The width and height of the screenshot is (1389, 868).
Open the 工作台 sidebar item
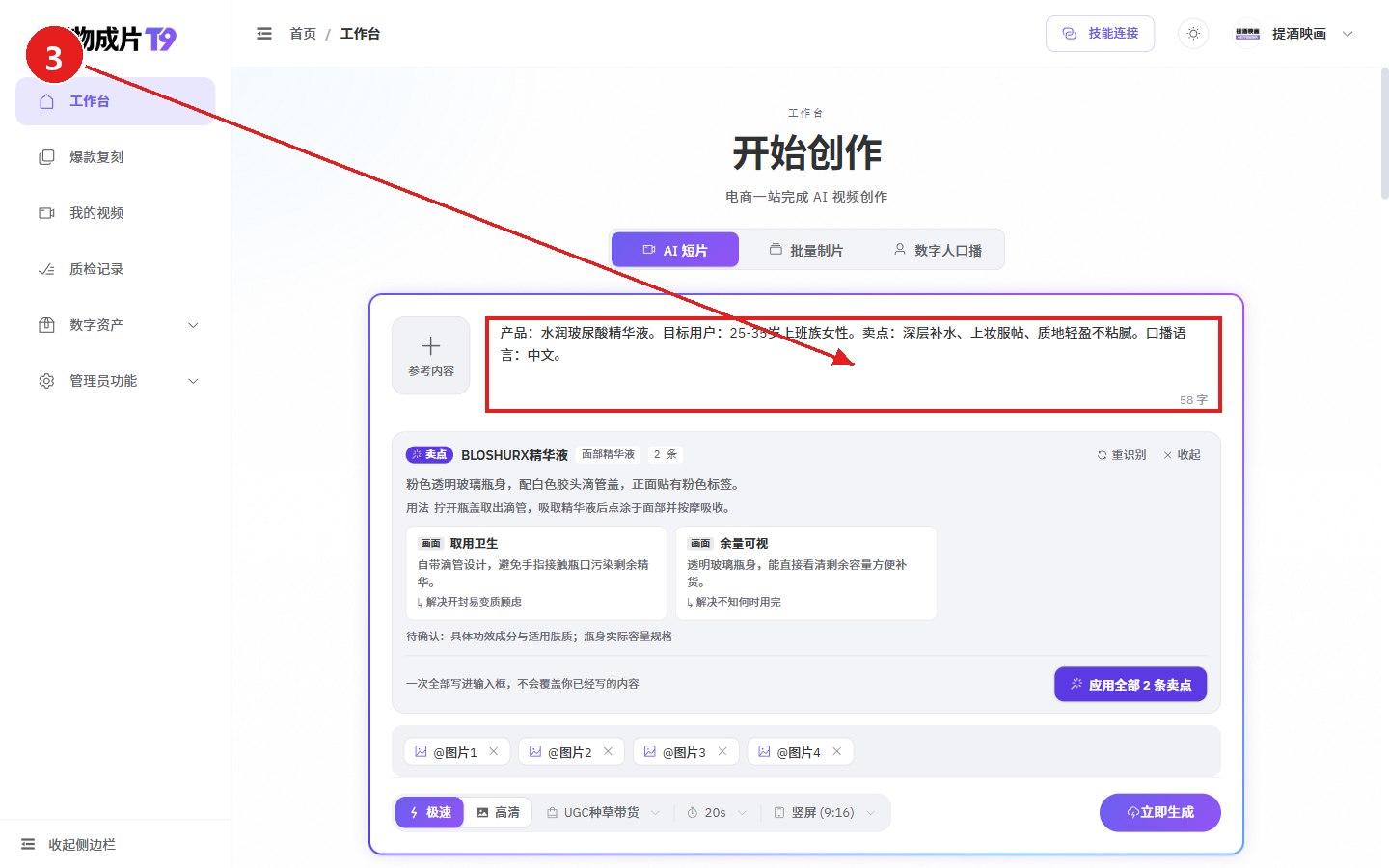point(115,101)
